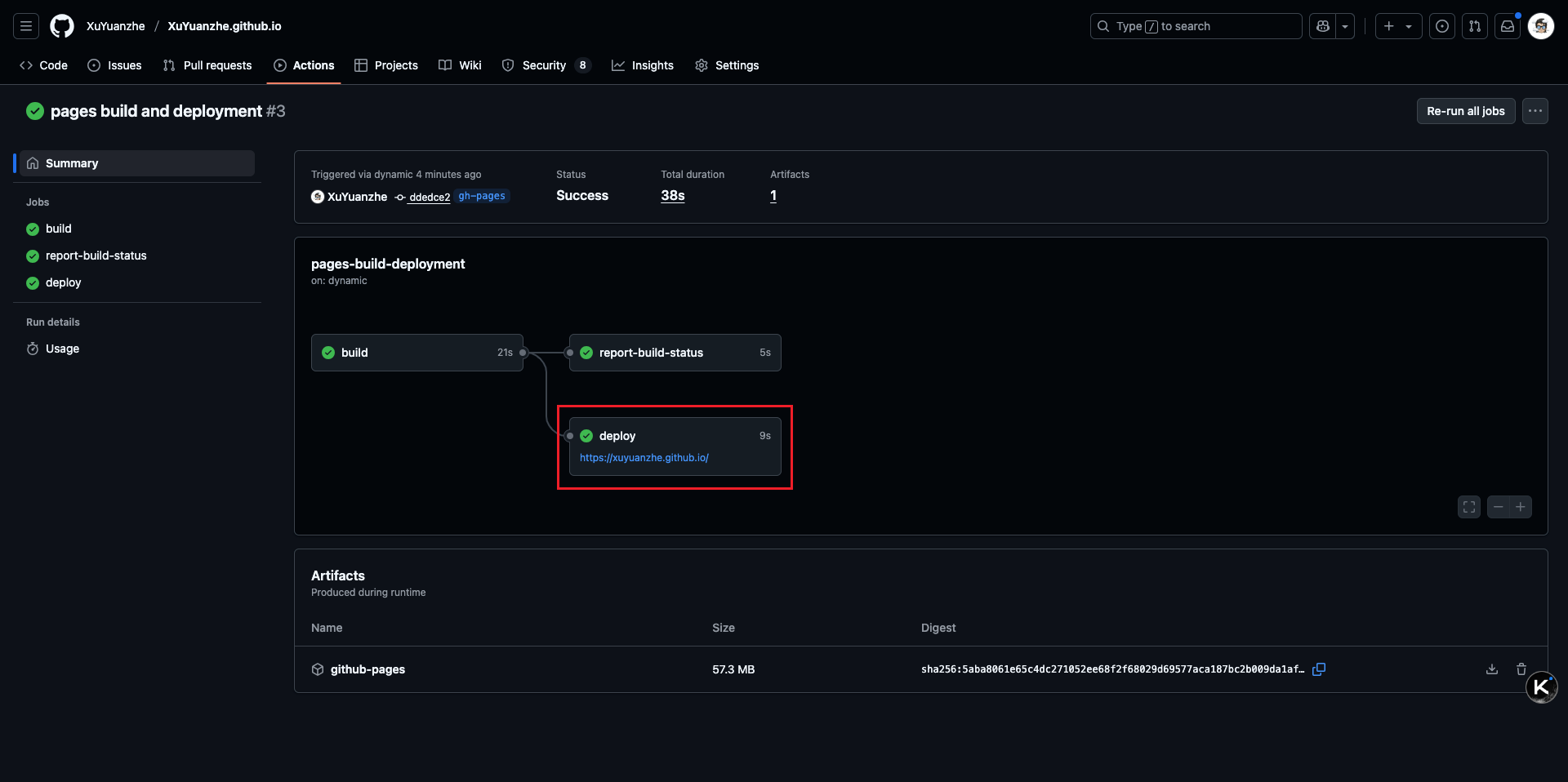Zoom in the workflow graph
1568x782 pixels.
[1521, 507]
